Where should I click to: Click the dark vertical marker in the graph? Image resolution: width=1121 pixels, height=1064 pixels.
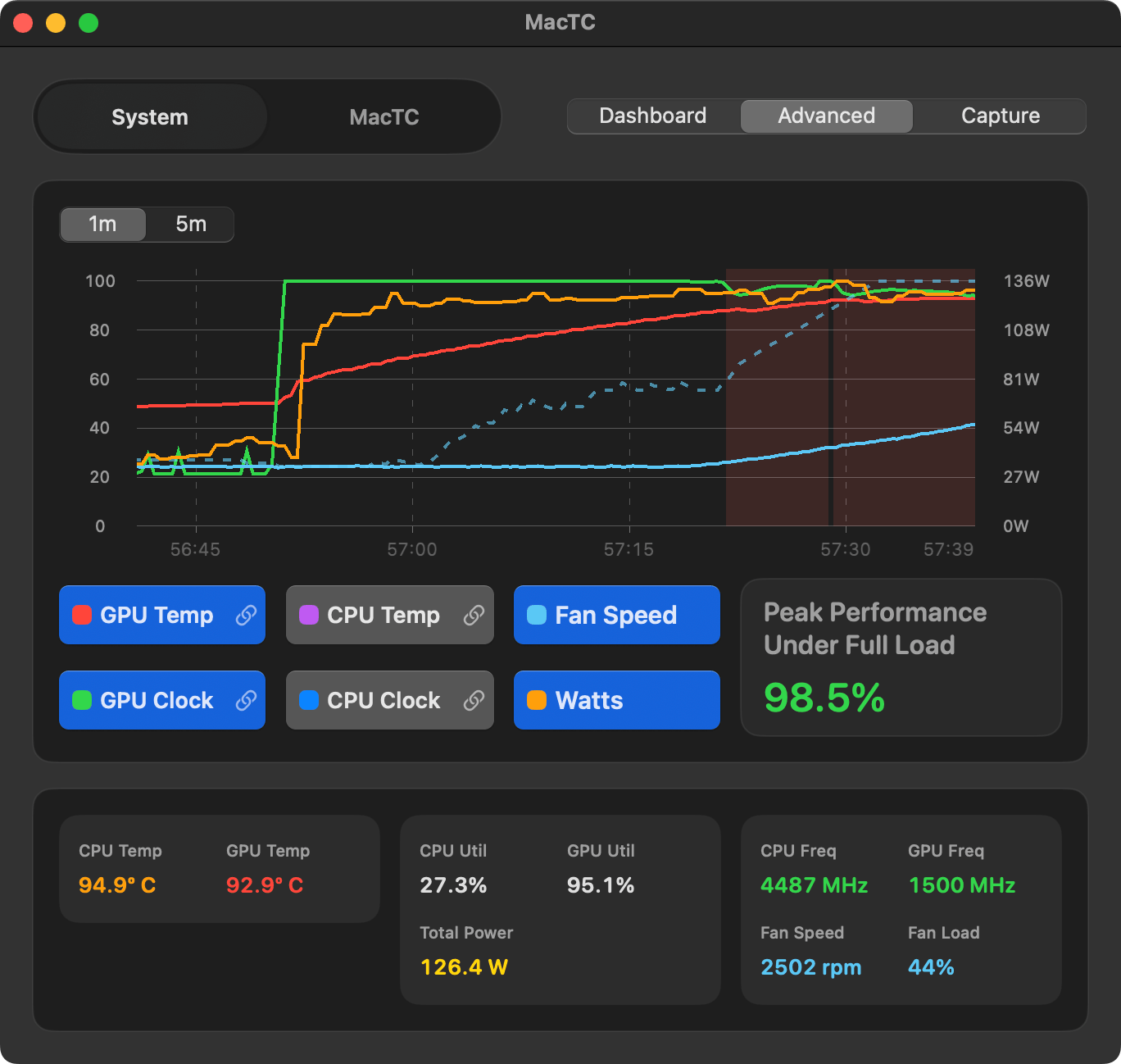831,398
